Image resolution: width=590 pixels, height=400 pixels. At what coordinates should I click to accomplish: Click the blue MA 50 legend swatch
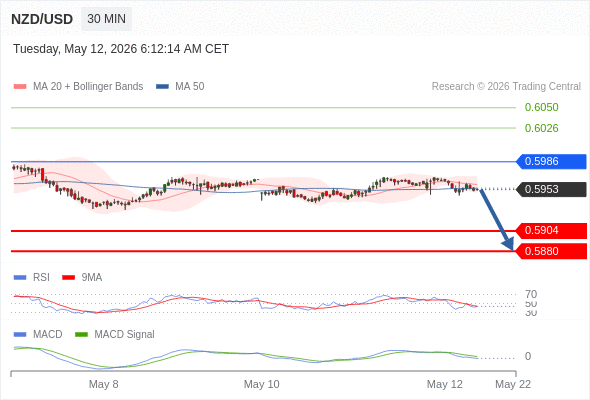(x=162, y=87)
